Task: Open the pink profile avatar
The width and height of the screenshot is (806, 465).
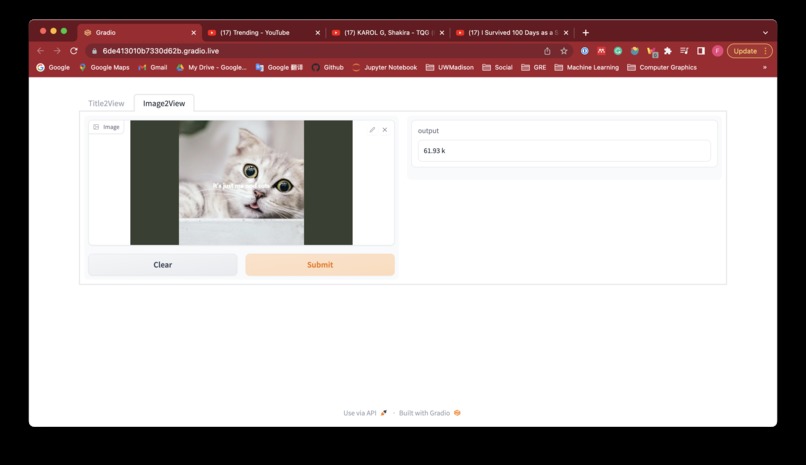Action: click(718, 51)
